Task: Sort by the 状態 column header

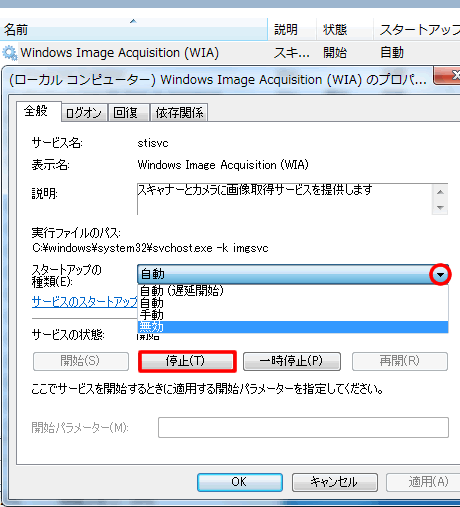Action: [x=344, y=30]
